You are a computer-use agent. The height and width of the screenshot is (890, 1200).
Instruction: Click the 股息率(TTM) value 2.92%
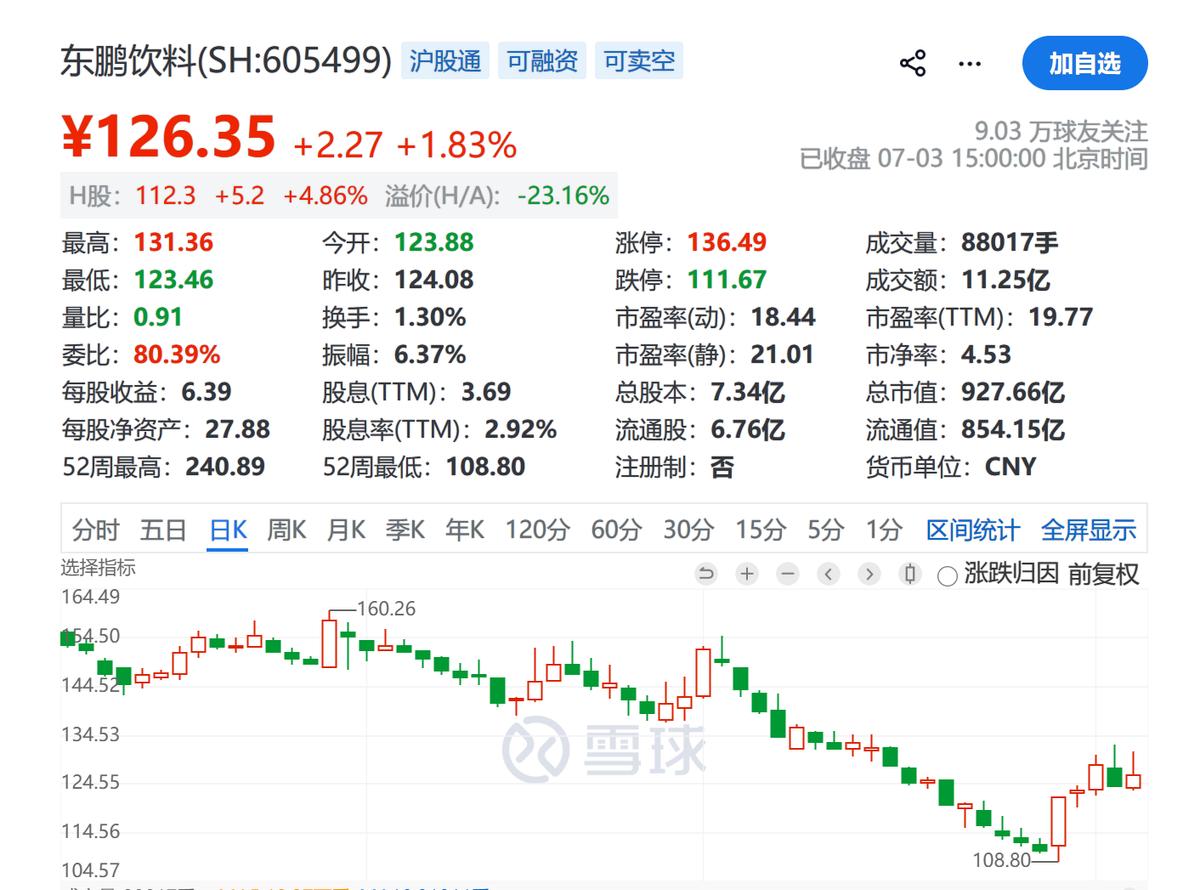pyautogui.click(x=520, y=429)
